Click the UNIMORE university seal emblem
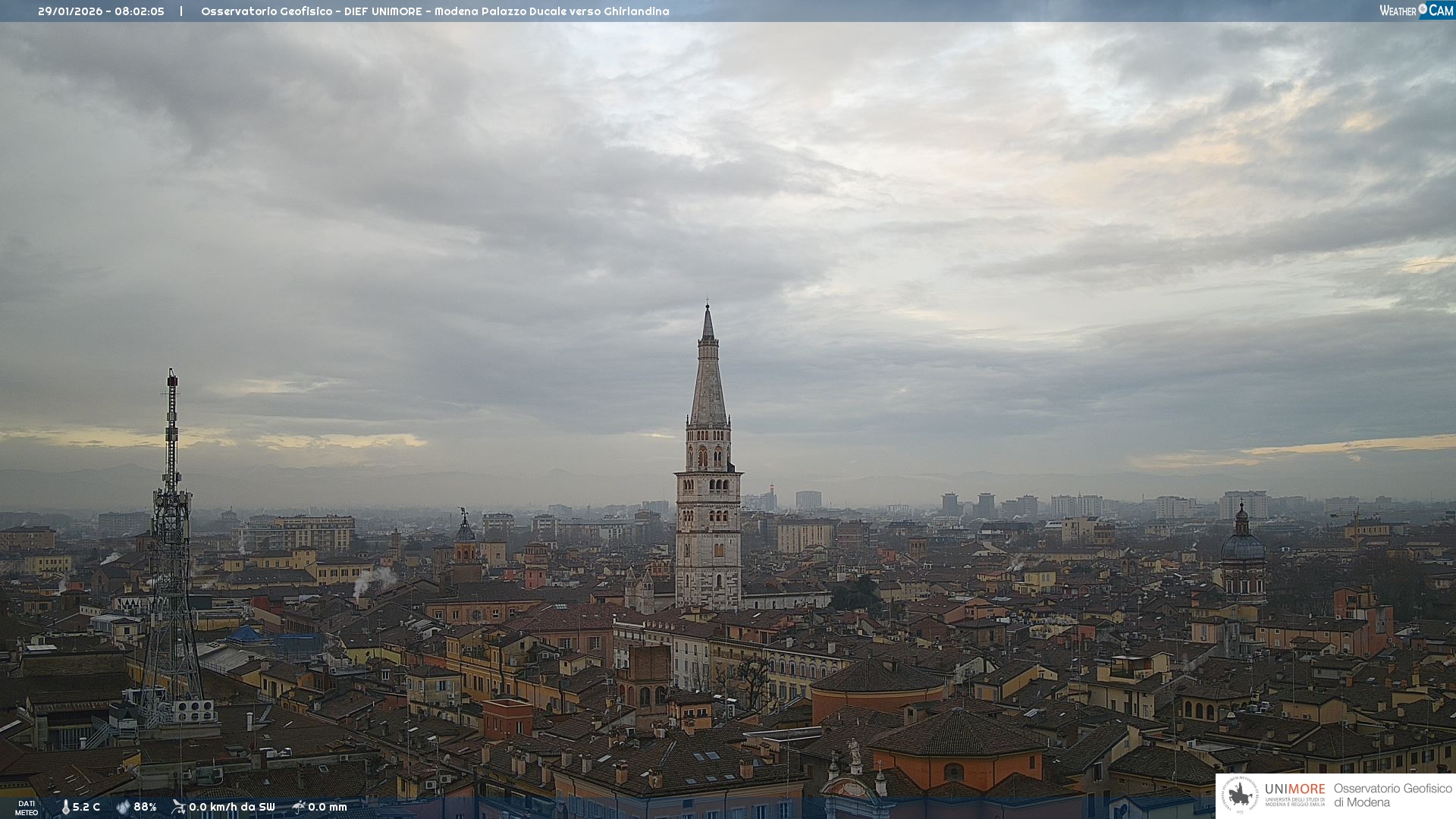1456x819 pixels. coord(1240,795)
